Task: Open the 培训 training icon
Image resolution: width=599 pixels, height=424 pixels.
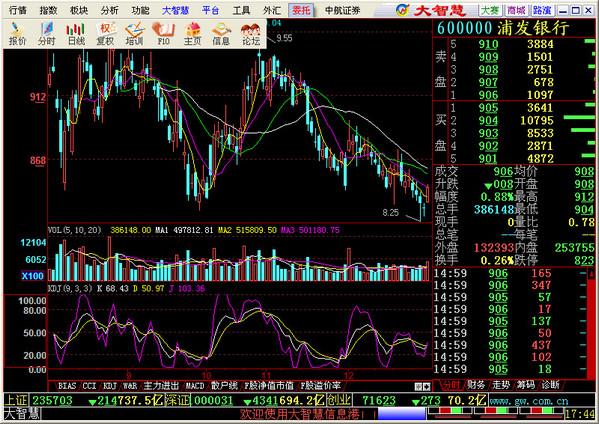Action: [x=134, y=34]
